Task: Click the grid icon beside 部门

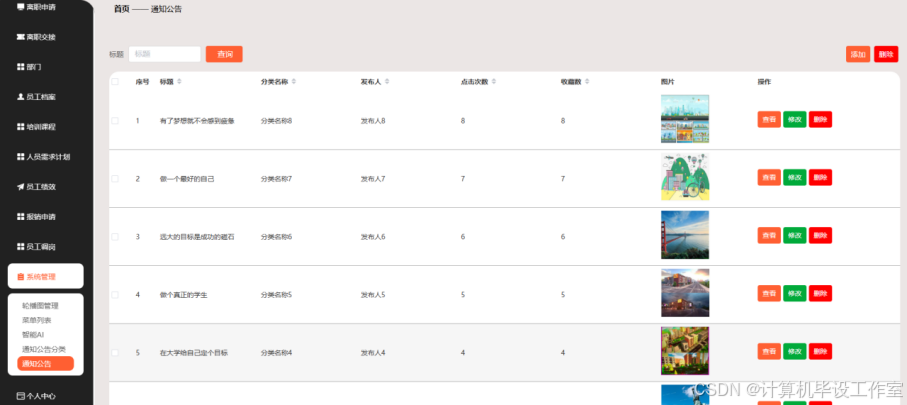Action: click(x=21, y=67)
